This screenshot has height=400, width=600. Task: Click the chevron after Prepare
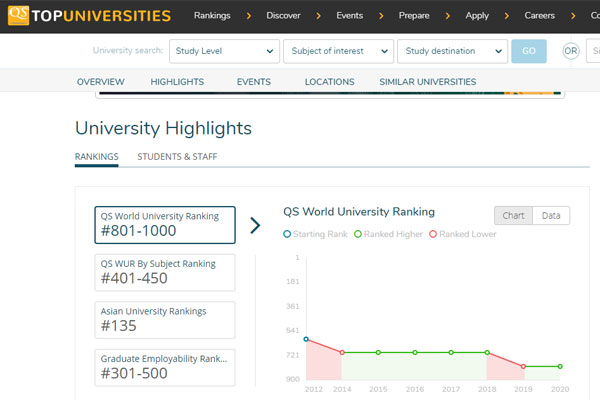tap(448, 16)
